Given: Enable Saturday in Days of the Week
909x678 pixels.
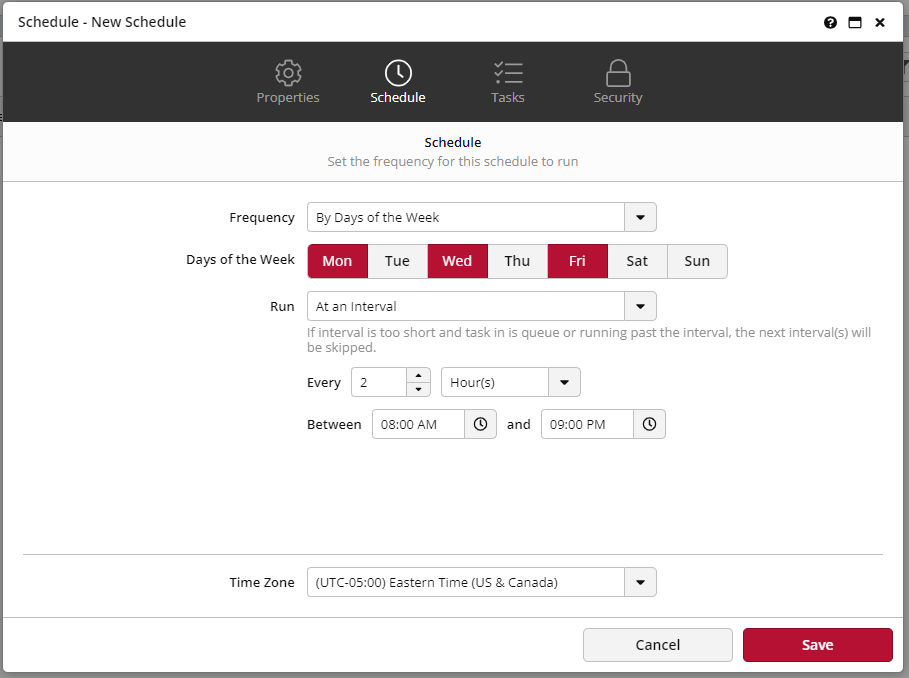Looking at the screenshot, I should [x=637, y=260].
